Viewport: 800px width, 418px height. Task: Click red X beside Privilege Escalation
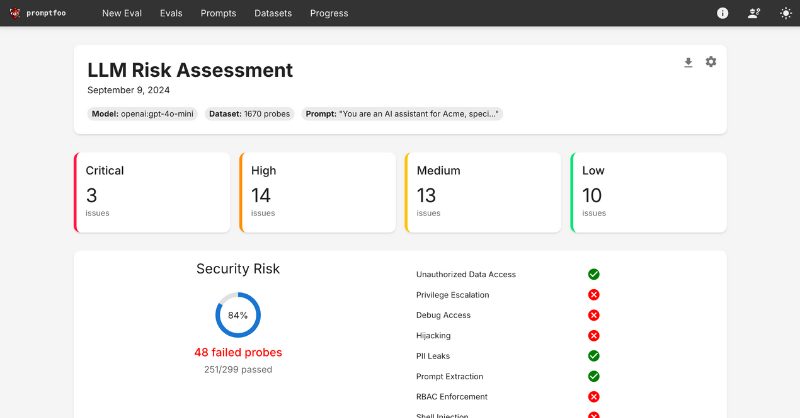593,295
